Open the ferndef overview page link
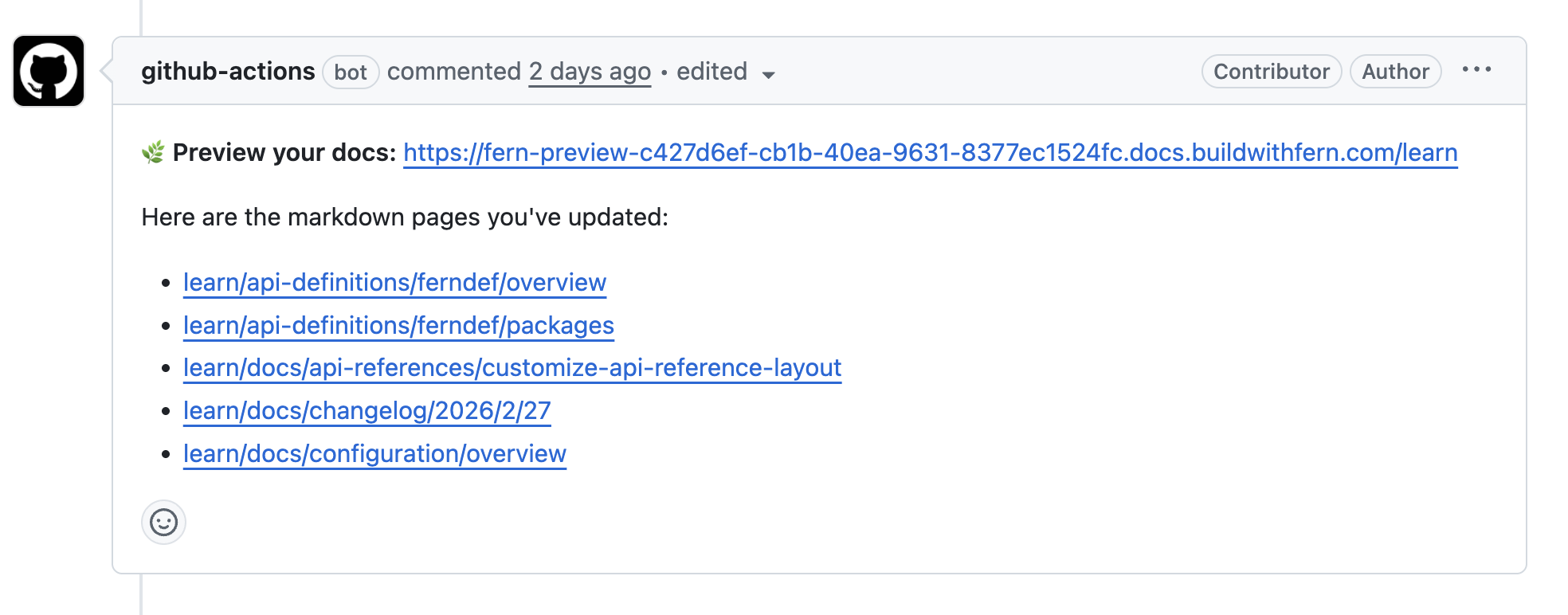1568x615 pixels. (394, 281)
